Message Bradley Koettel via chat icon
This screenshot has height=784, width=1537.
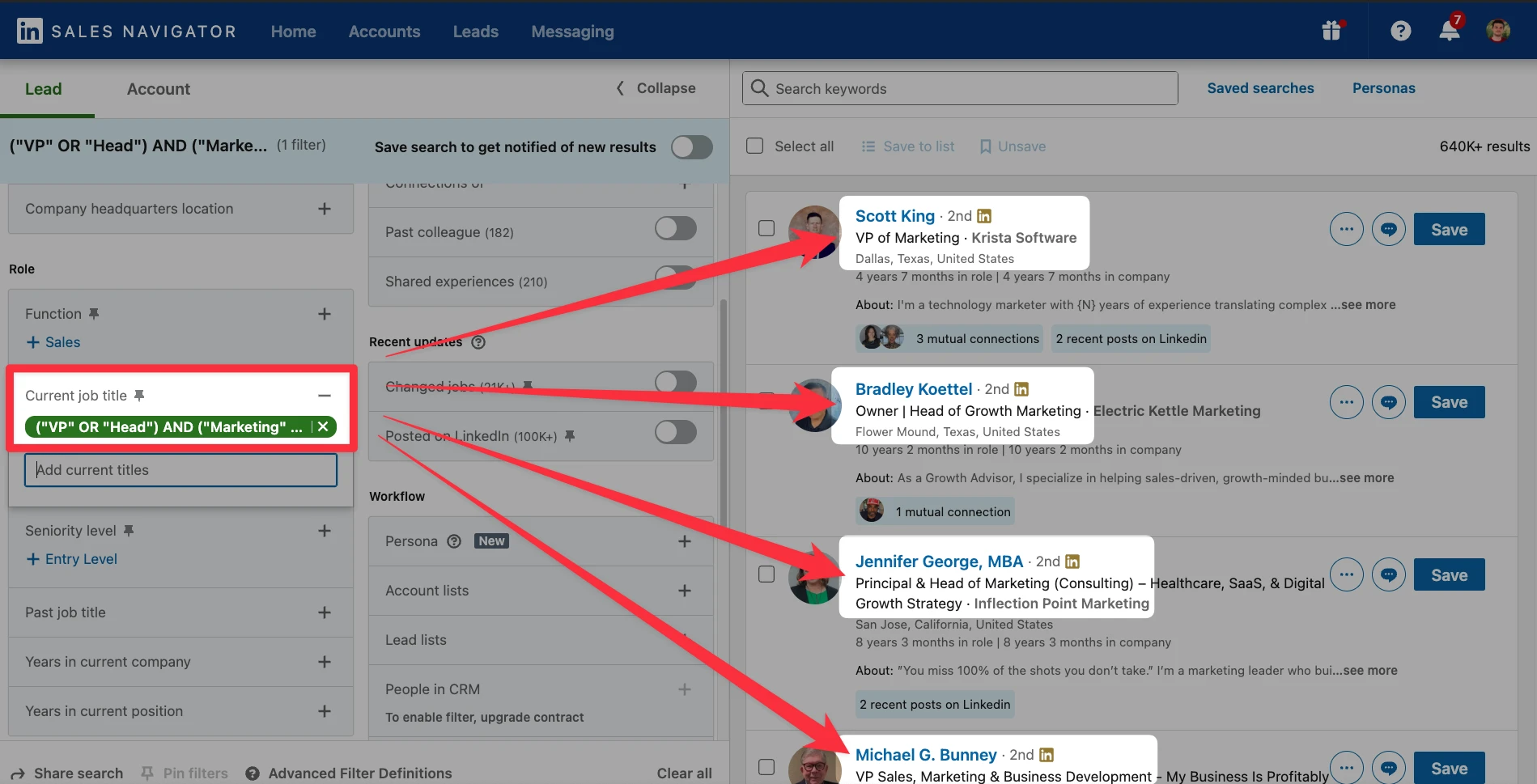coord(1389,402)
